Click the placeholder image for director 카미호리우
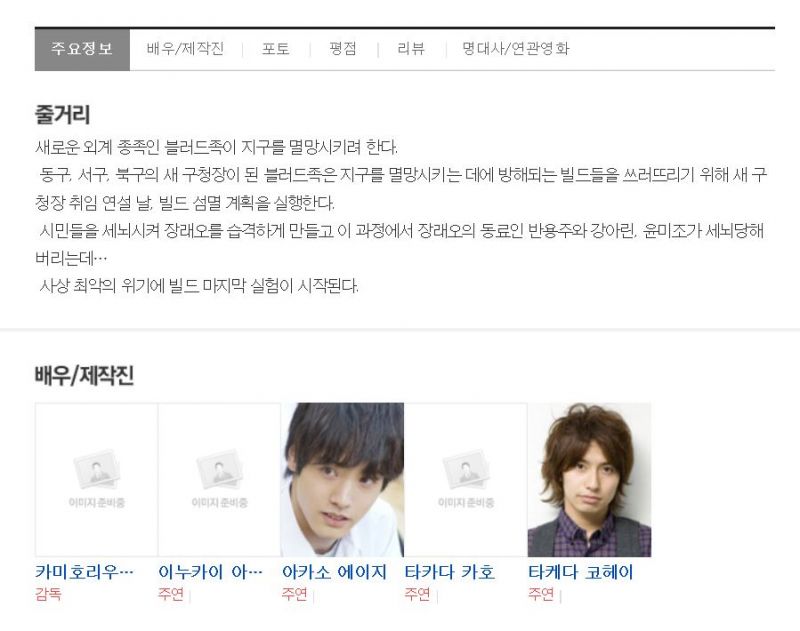800x631 pixels. tap(96, 479)
